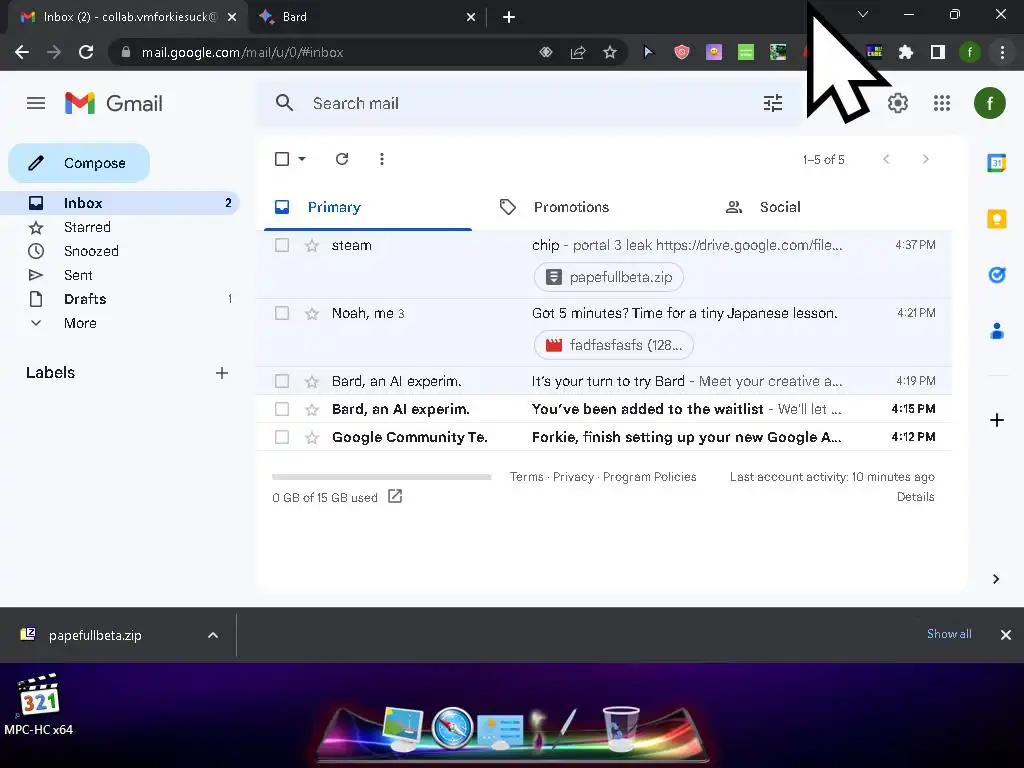Open the Sent folder

click(x=120, y=276)
